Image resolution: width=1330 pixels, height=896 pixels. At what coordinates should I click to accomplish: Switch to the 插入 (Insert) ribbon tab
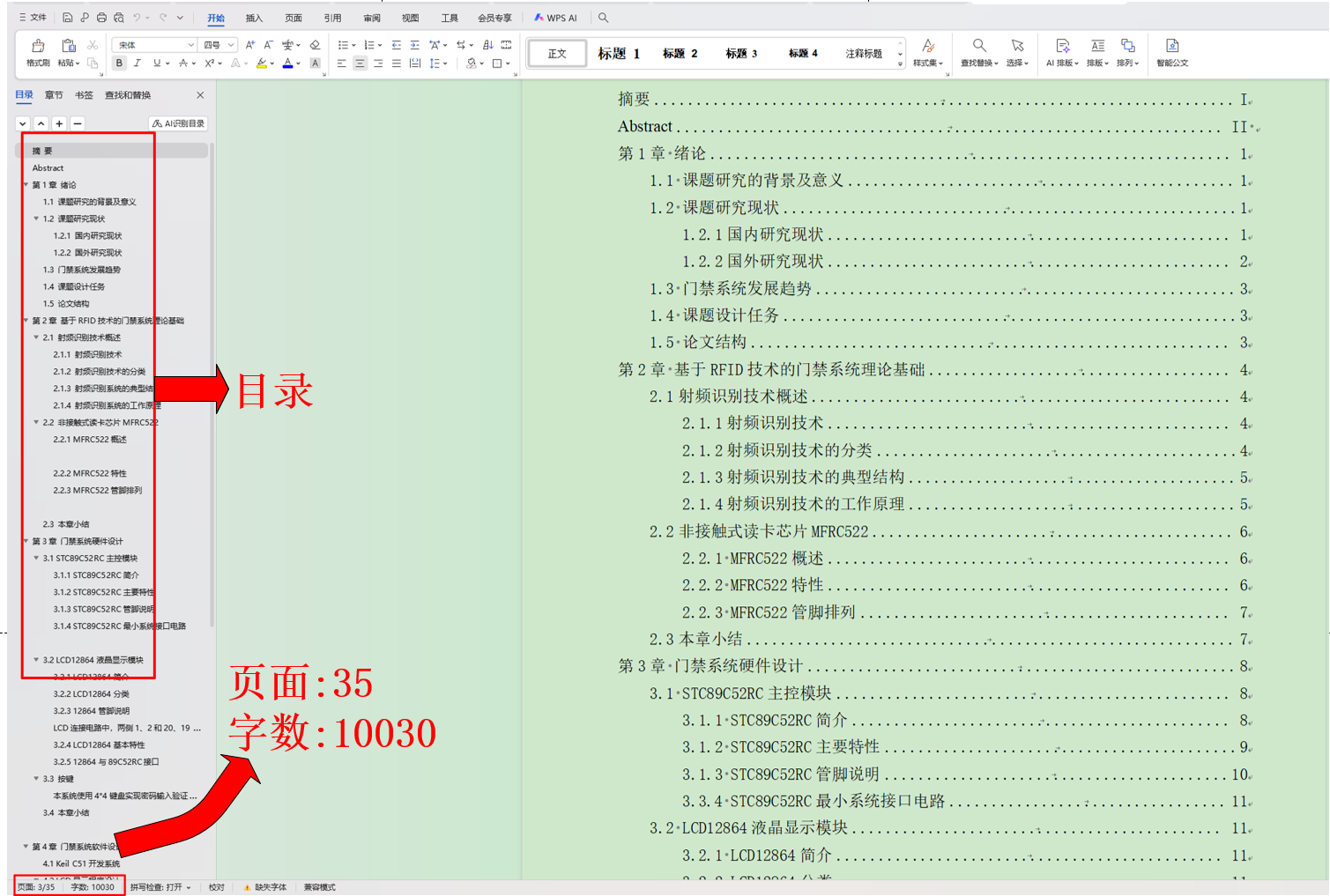[254, 18]
